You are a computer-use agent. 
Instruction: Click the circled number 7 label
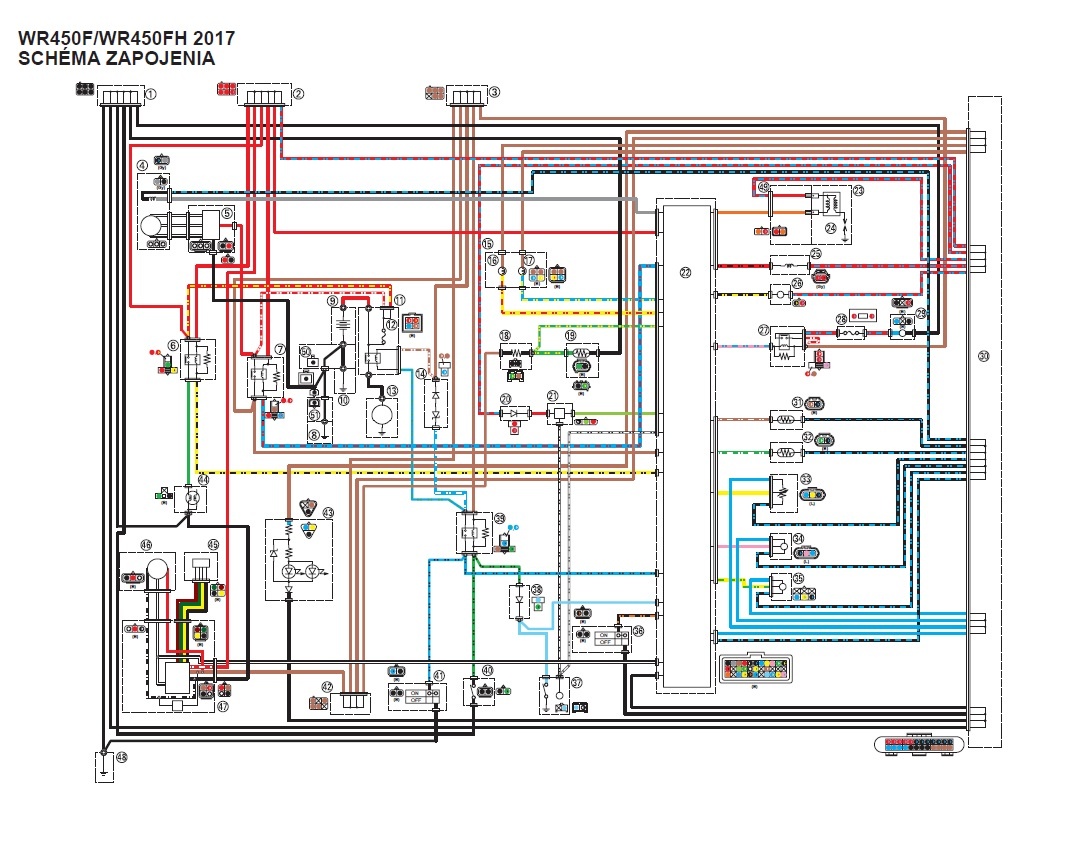coord(279,349)
